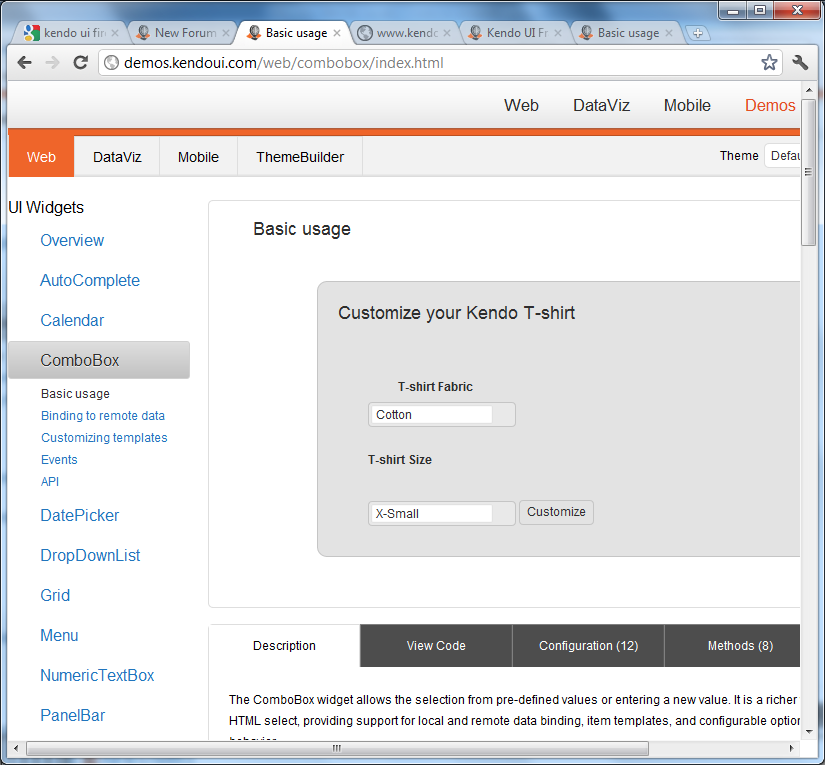Click the horizontal scrollbar thumb

(x=337, y=748)
